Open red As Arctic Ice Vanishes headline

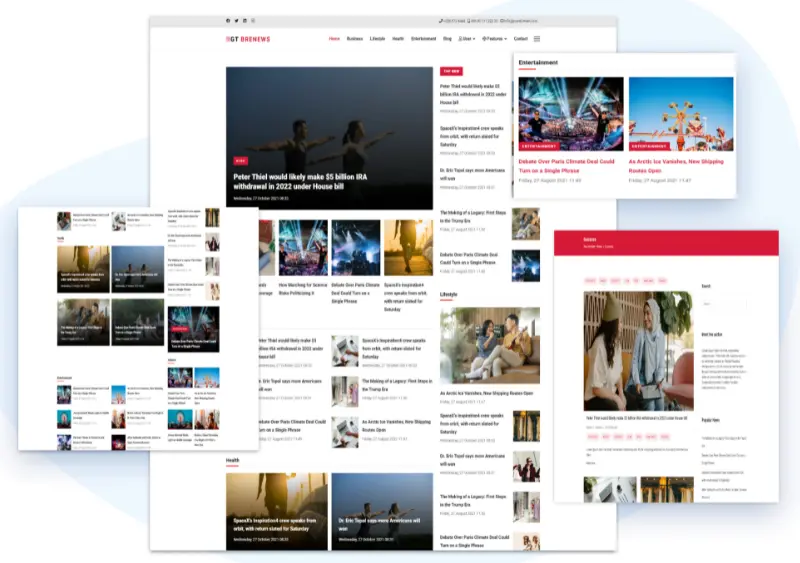point(676,166)
